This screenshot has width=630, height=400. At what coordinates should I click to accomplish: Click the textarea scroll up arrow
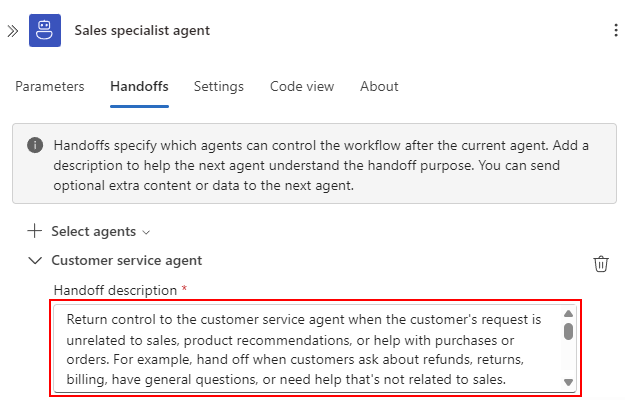click(x=568, y=314)
